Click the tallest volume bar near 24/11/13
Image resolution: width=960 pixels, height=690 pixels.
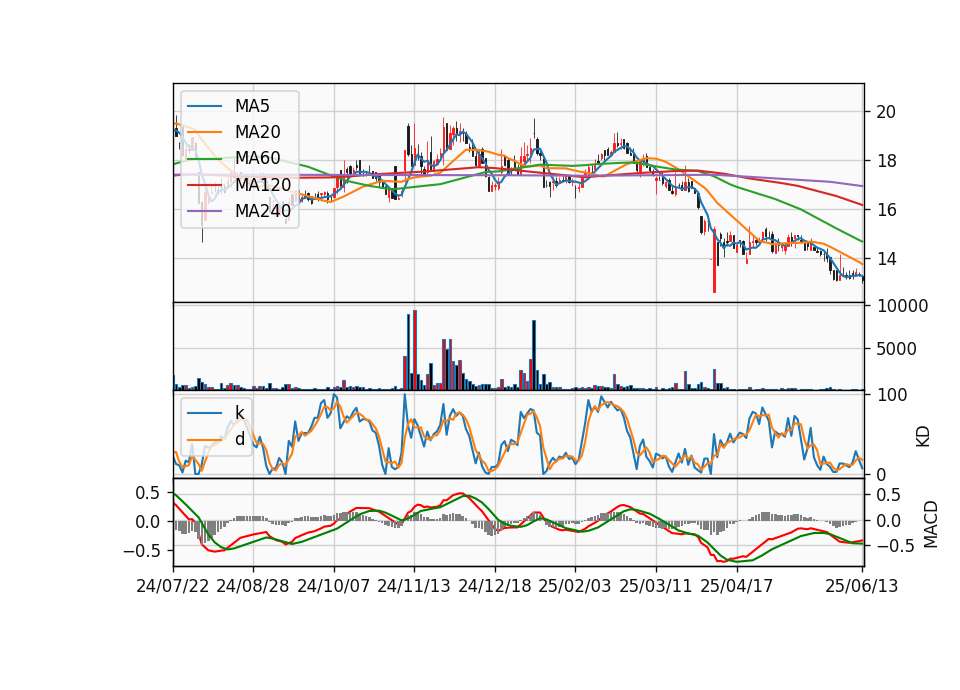(x=415, y=350)
